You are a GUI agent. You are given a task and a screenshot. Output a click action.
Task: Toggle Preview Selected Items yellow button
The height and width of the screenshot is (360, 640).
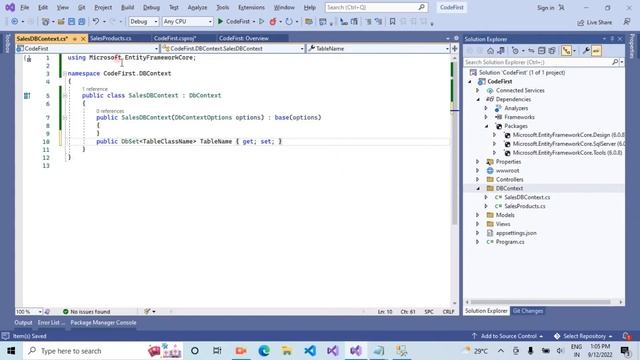[x=596, y=51]
